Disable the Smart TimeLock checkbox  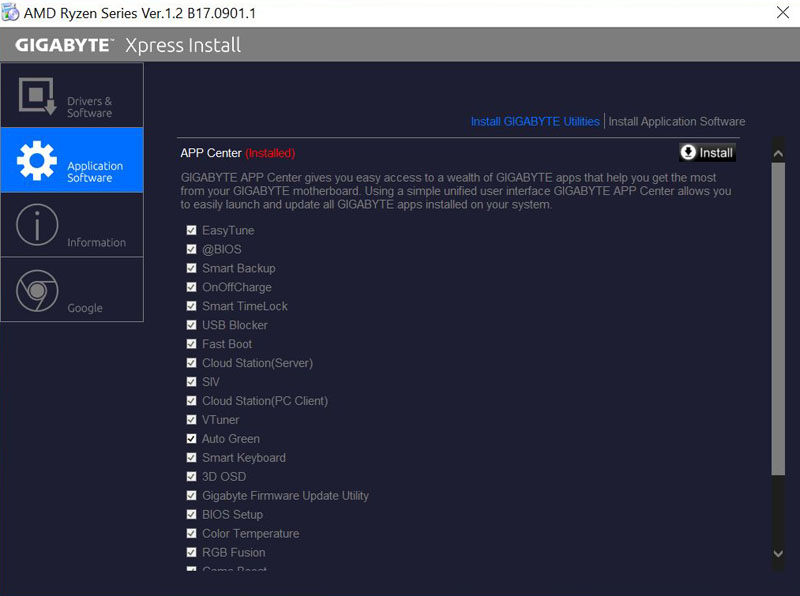coord(191,306)
